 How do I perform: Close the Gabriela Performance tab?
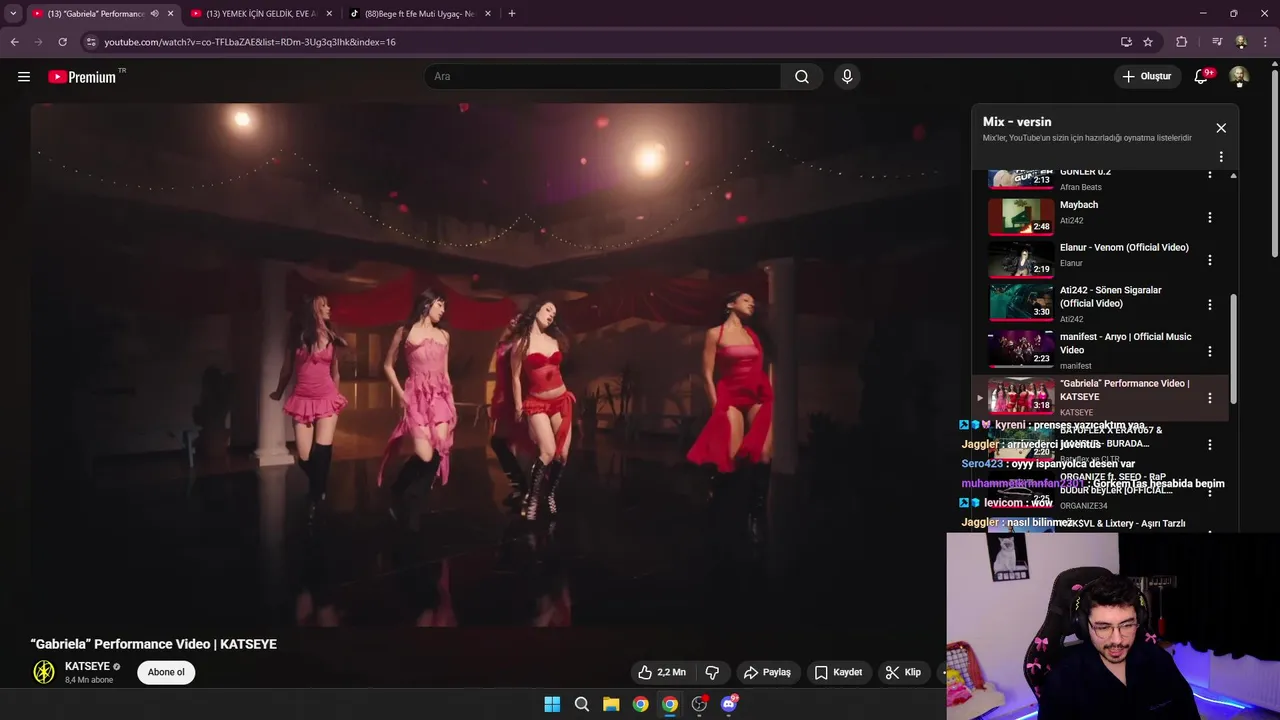click(x=170, y=14)
